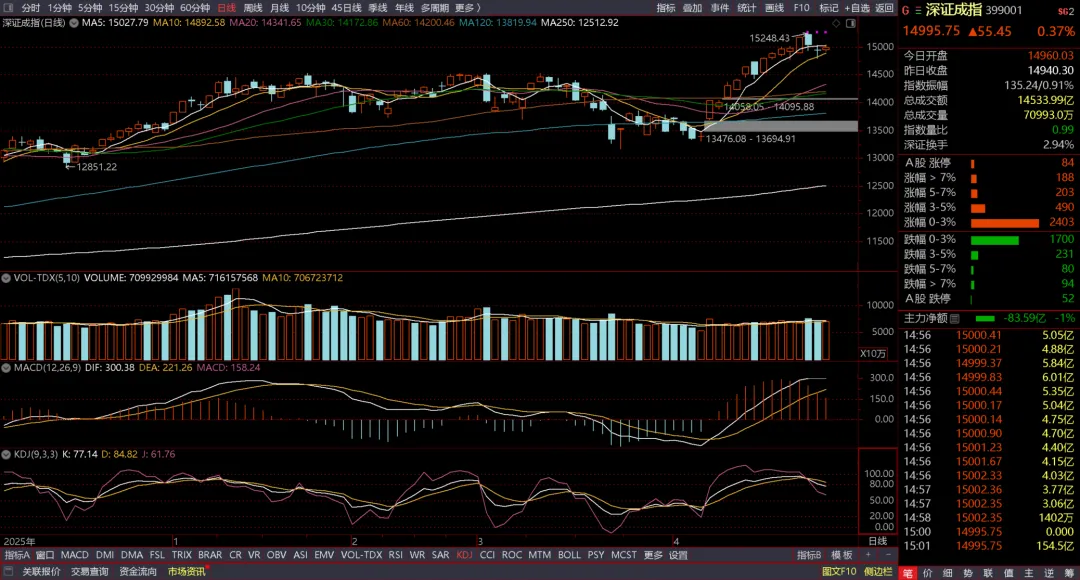Open the 指标 menu in top bar

[x=665, y=8]
